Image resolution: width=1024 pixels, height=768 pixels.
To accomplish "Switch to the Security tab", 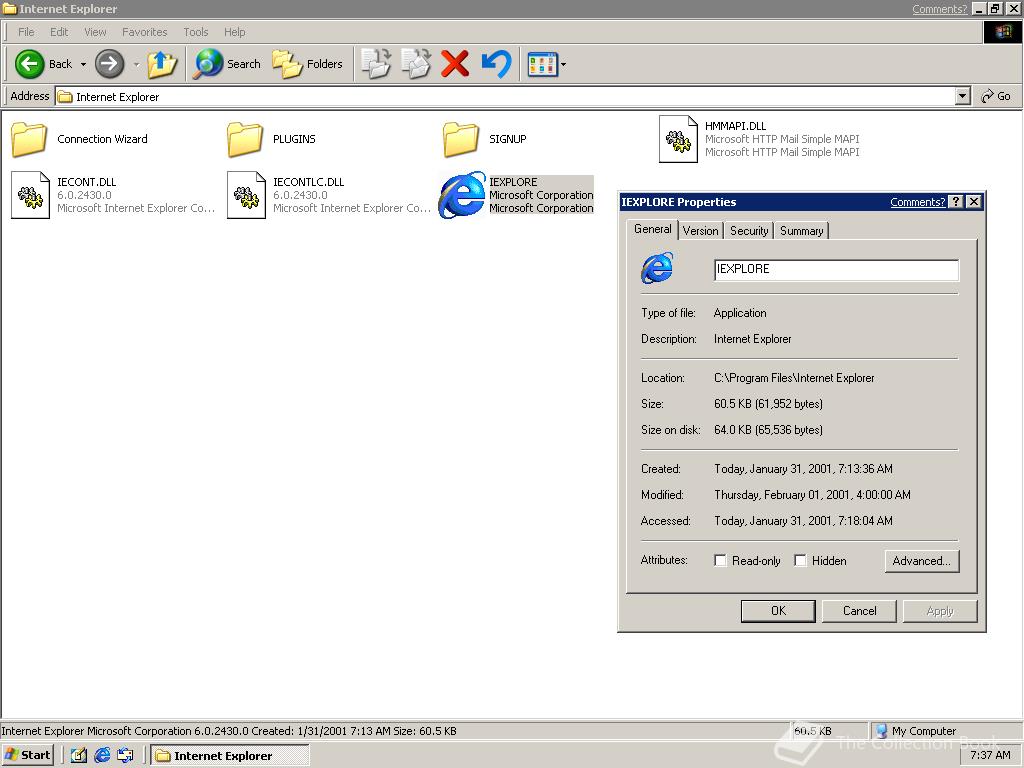I will pos(748,231).
